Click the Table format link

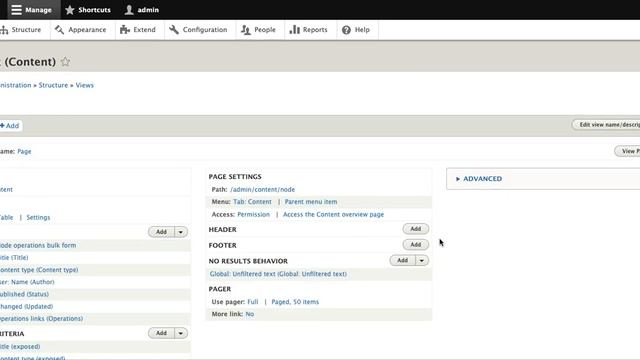7,218
